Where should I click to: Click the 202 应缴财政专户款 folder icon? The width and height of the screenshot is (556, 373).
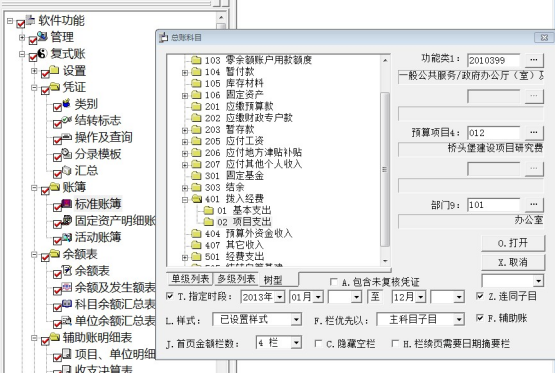196,118
